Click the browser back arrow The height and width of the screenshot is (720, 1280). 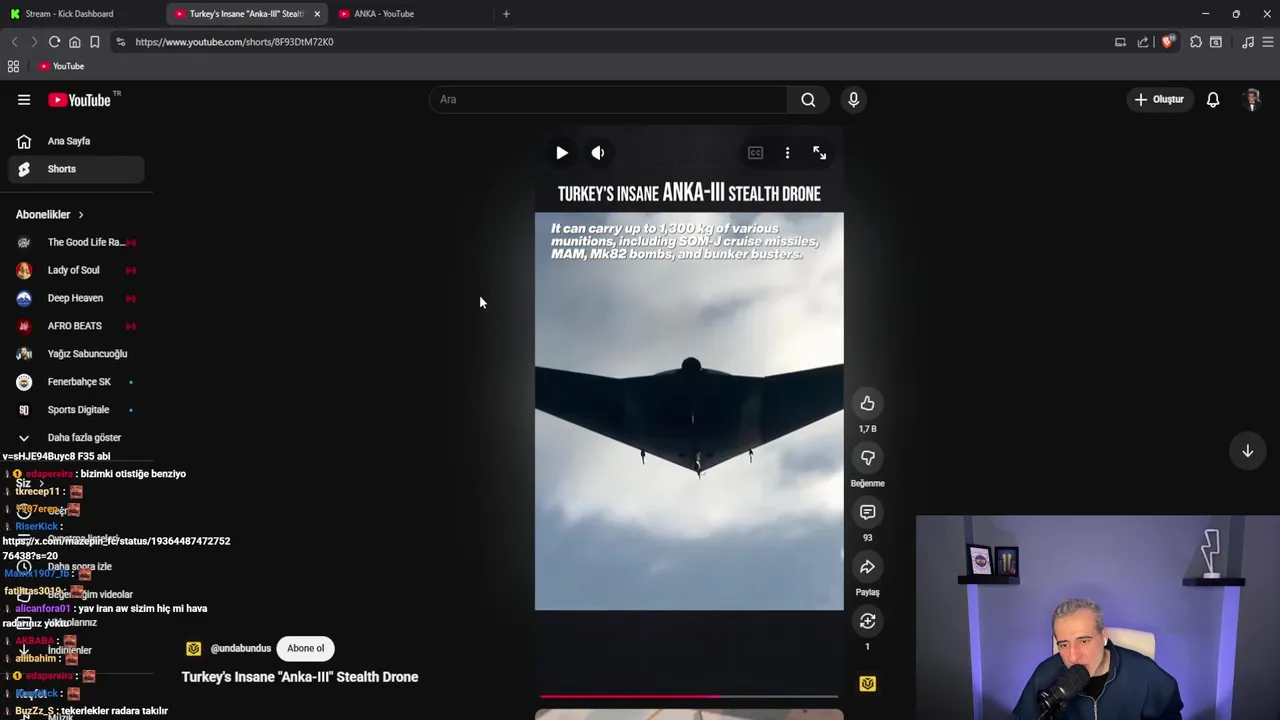tap(14, 42)
